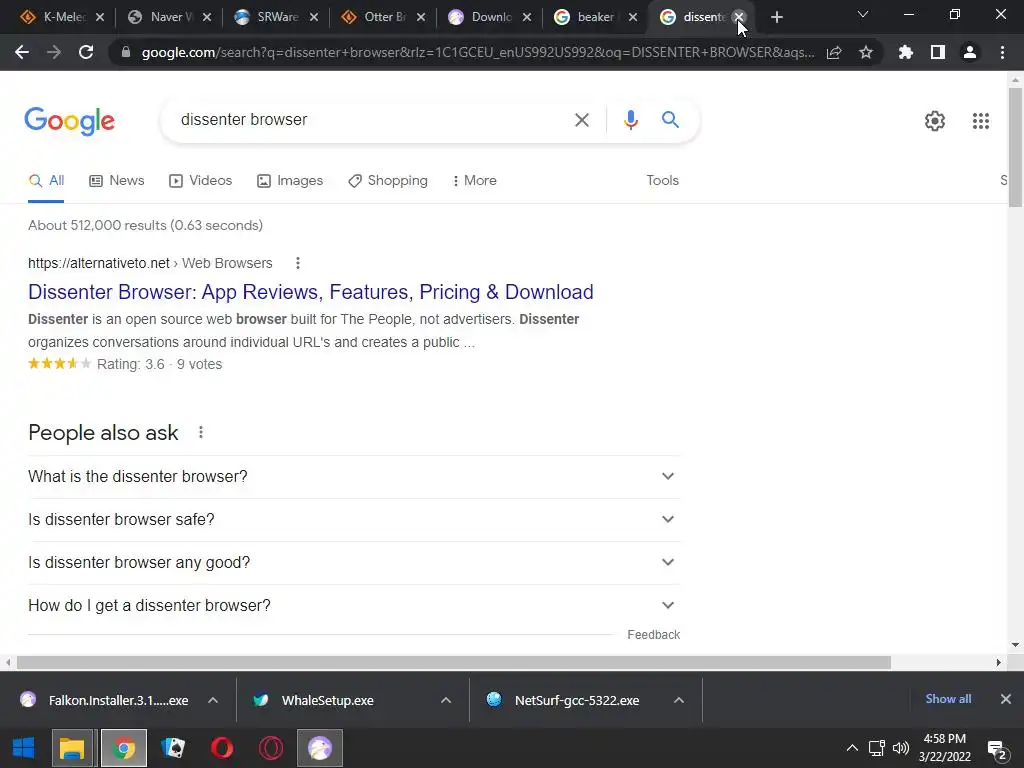Expand 'How do I get a dissenter browser?'
Image resolution: width=1024 pixels, height=768 pixels.
point(354,606)
